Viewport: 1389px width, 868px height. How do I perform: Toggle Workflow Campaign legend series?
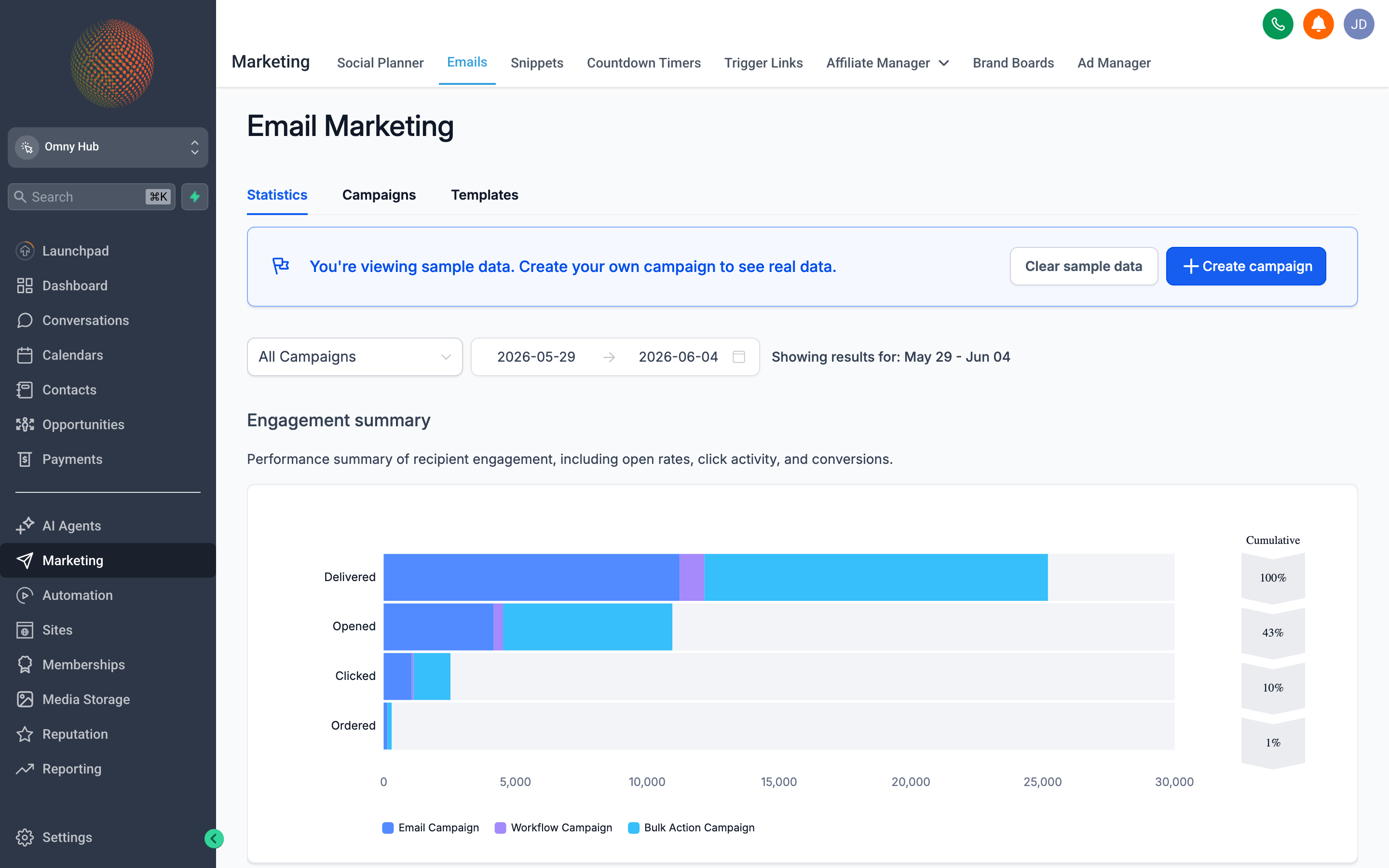(554, 828)
